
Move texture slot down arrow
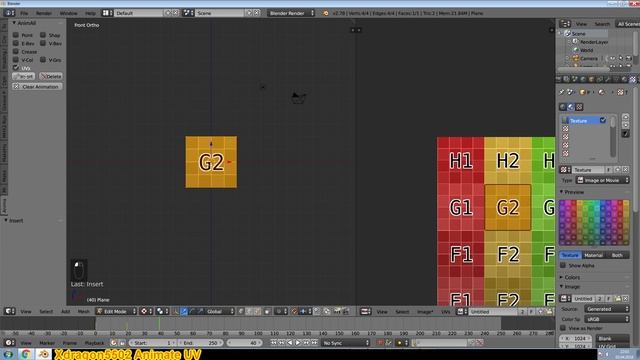tap(625, 125)
